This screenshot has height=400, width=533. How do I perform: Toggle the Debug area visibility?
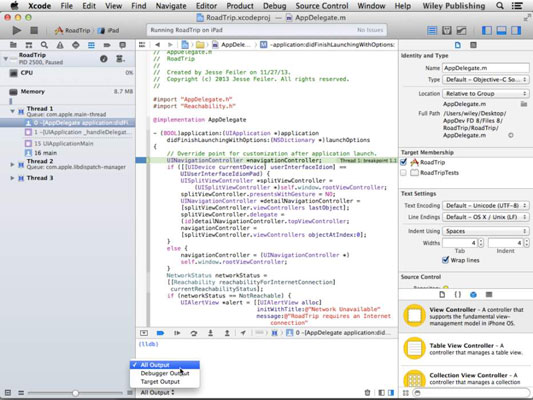click(x=501, y=31)
